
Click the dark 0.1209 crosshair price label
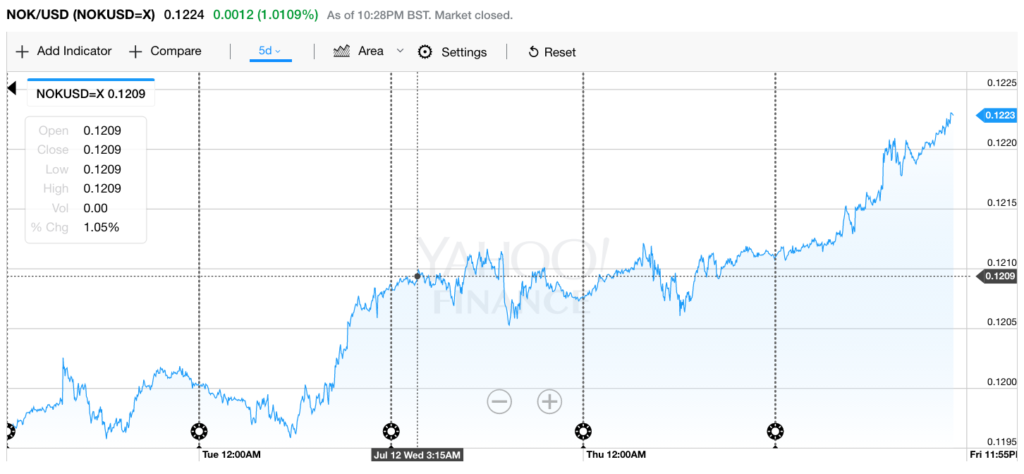1000,274
